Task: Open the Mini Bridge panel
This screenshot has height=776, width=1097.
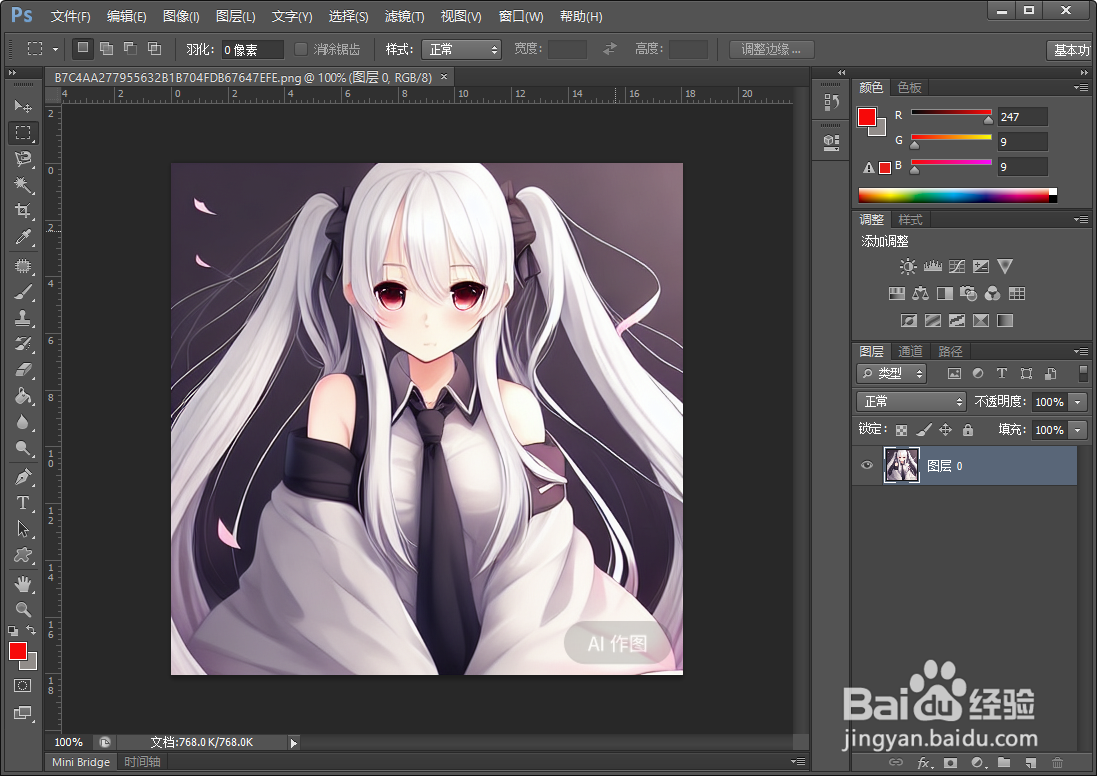Action: [x=81, y=762]
